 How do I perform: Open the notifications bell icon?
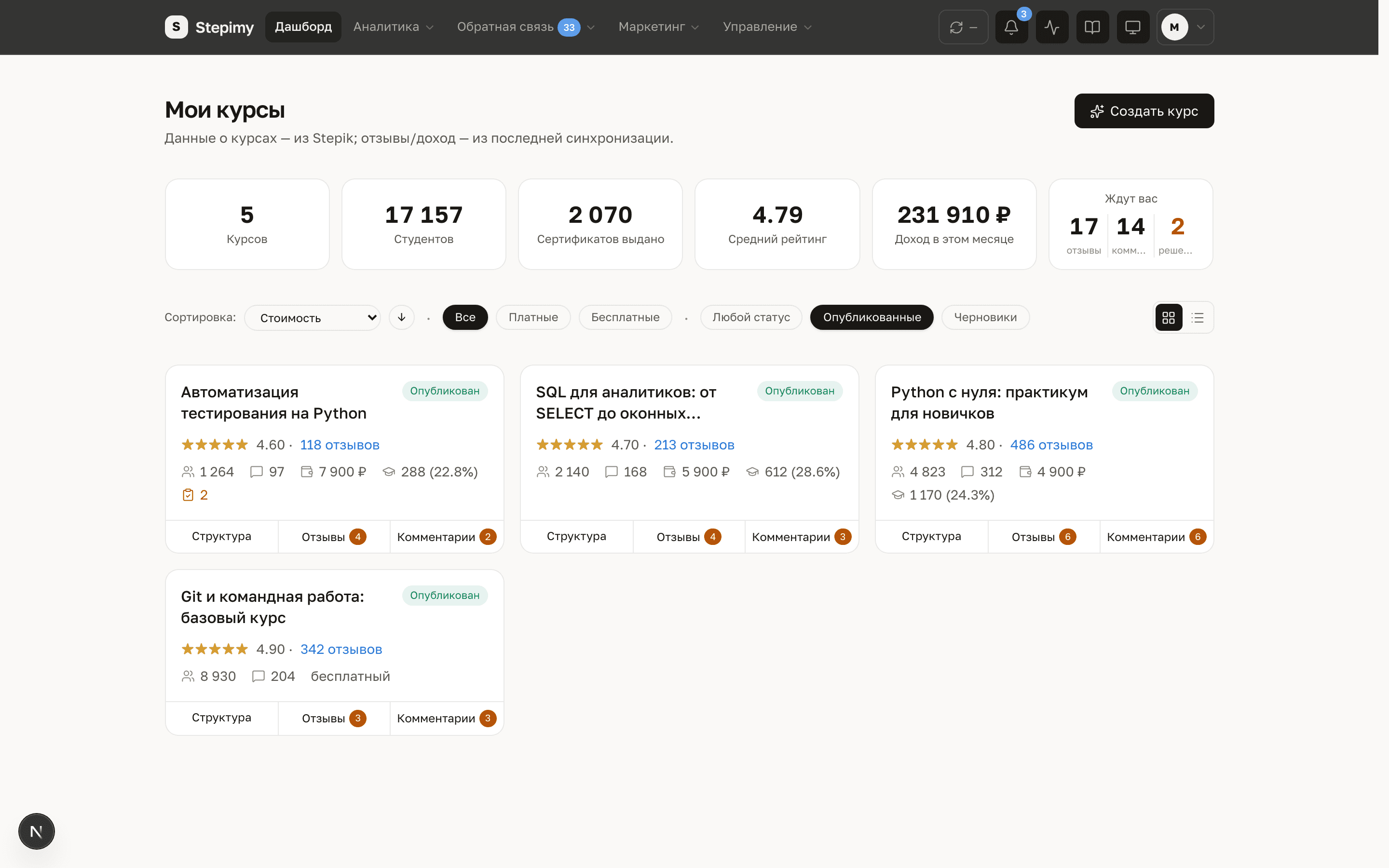(1011, 27)
